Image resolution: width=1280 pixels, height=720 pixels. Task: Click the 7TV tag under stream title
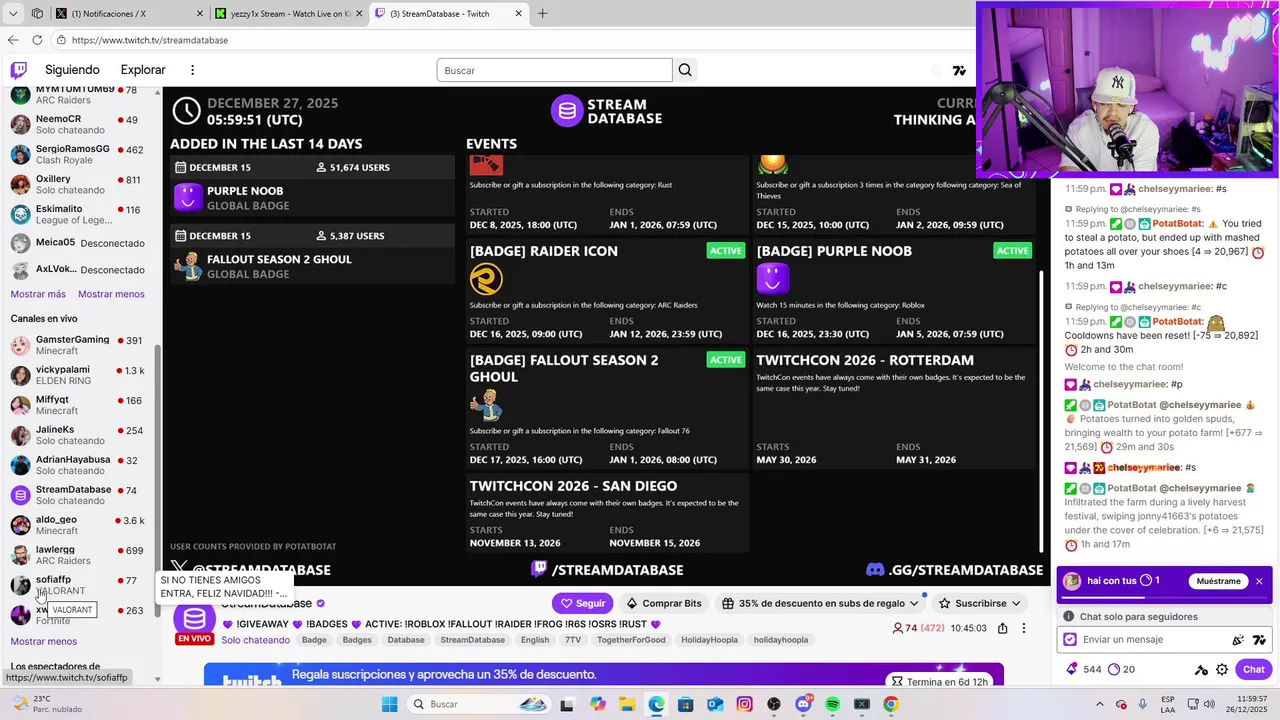pos(573,640)
